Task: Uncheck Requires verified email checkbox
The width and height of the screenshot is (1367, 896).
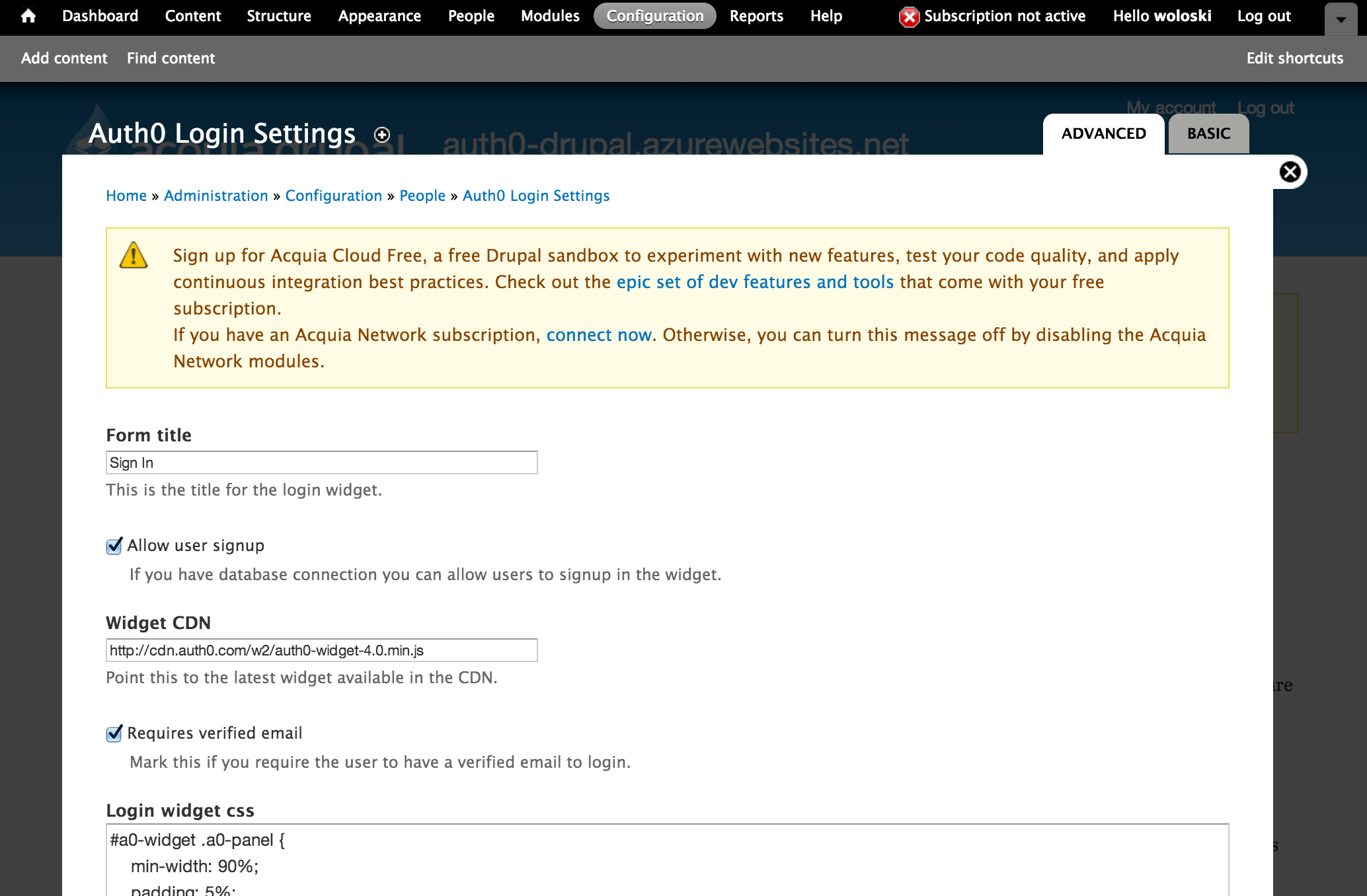Action: (x=114, y=733)
